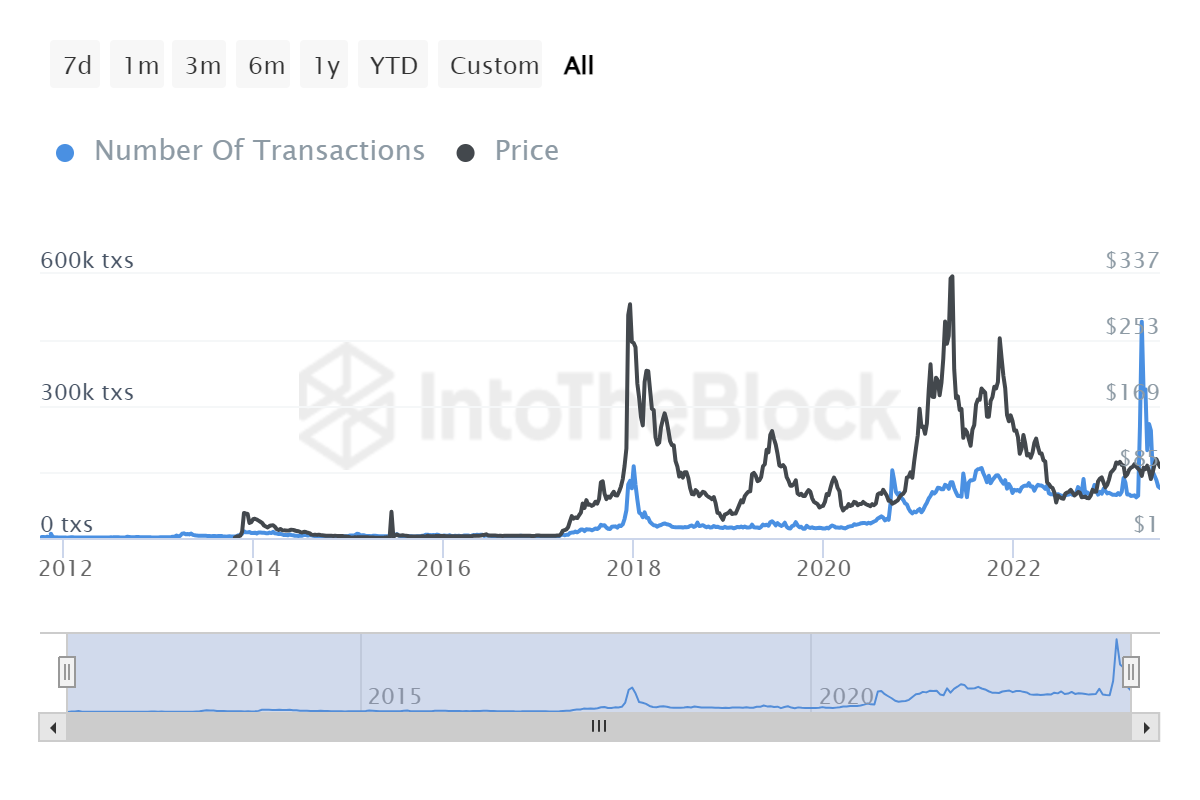Toggle Number Of Transactions legend label

coord(260,151)
